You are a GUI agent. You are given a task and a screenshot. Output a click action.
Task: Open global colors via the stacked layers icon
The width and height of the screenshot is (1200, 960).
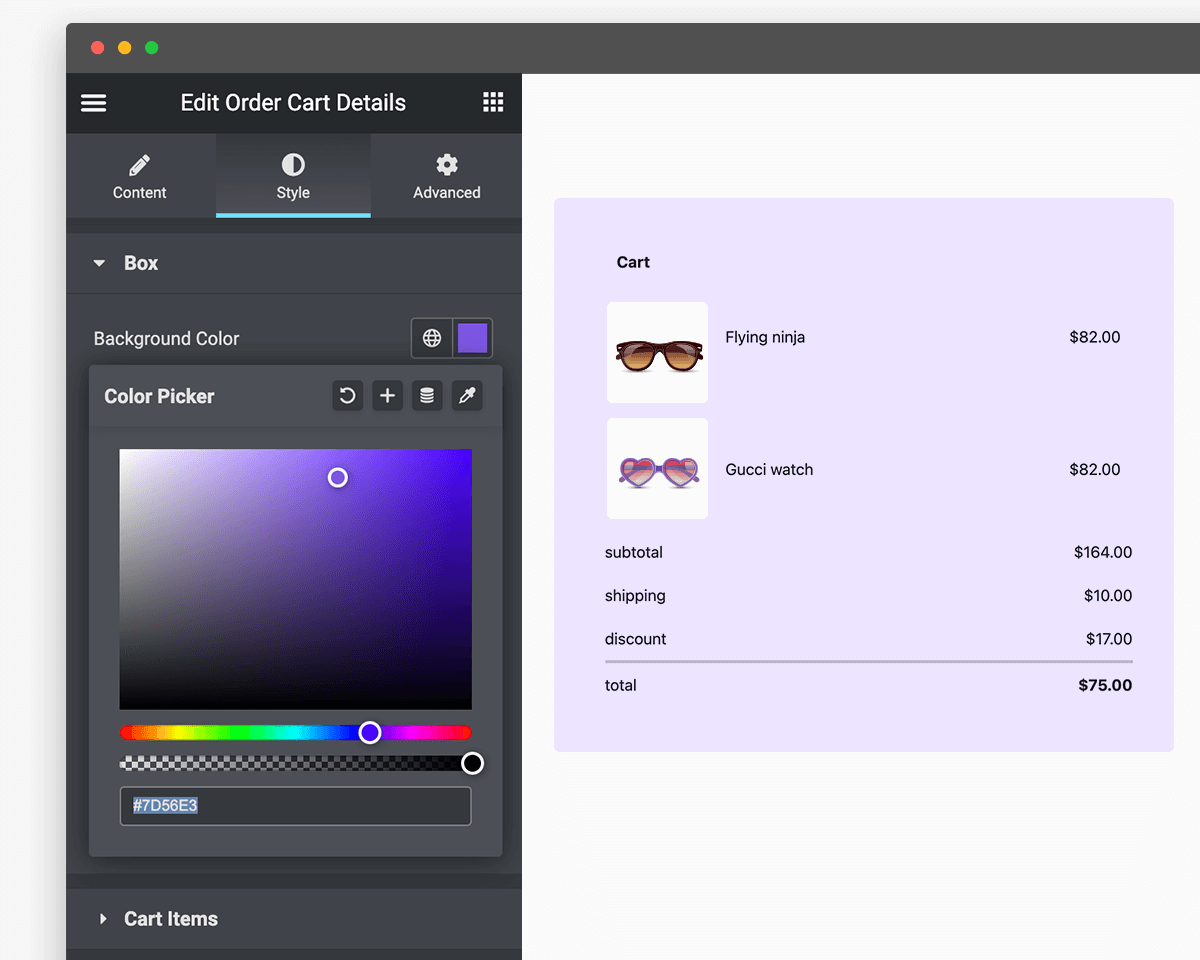tap(427, 395)
